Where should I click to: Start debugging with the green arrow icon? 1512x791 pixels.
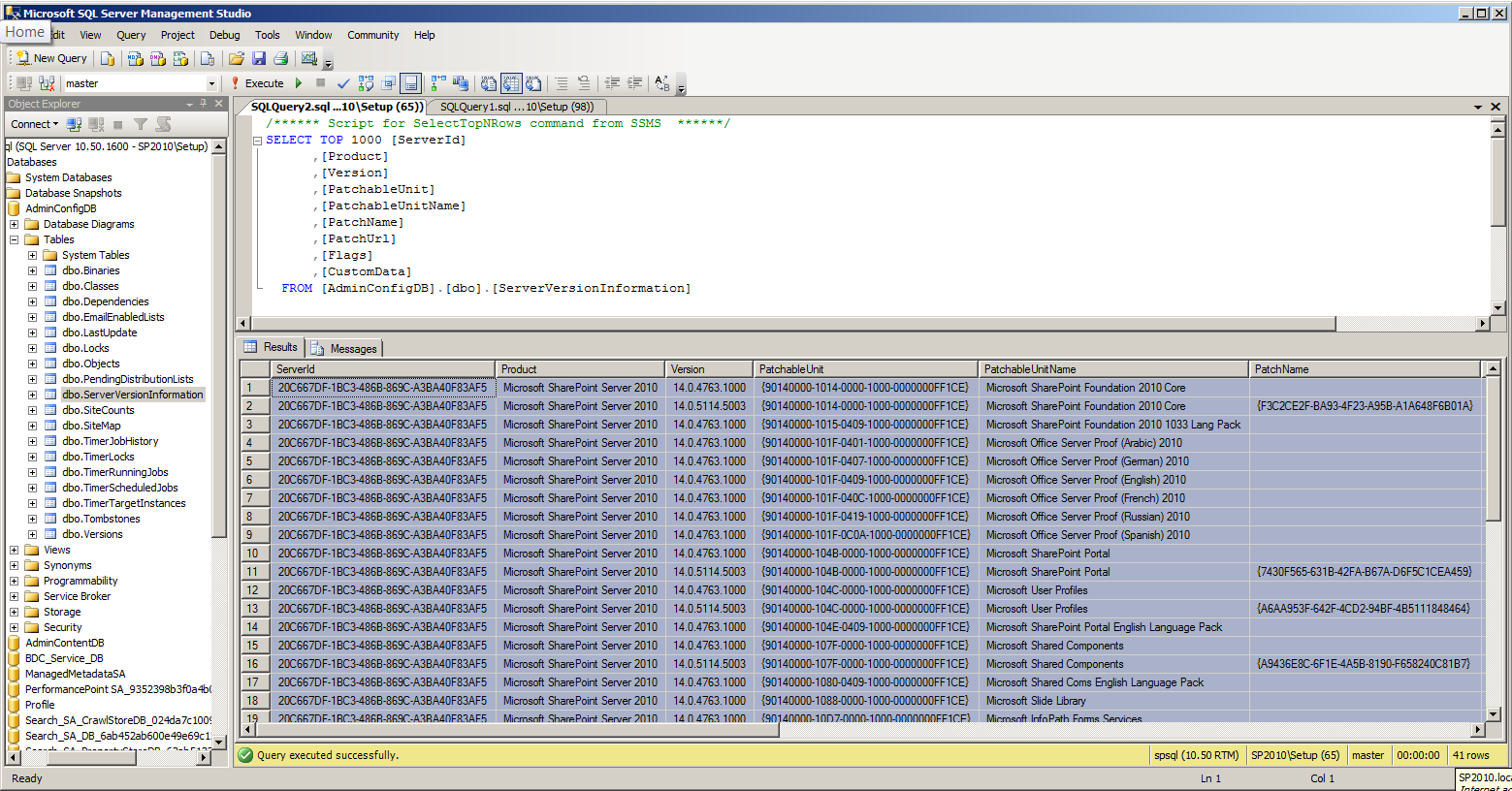[x=300, y=83]
